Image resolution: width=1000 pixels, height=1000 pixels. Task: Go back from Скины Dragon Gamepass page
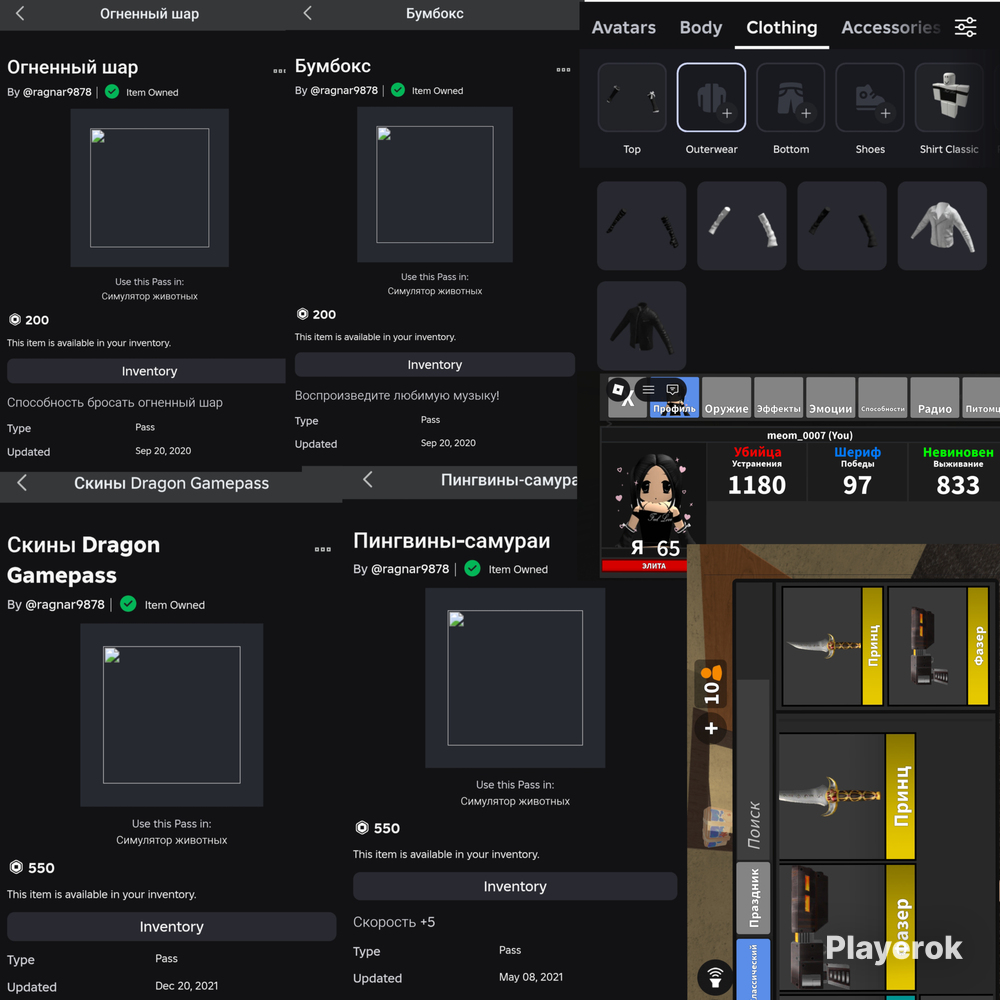tap(22, 483)
